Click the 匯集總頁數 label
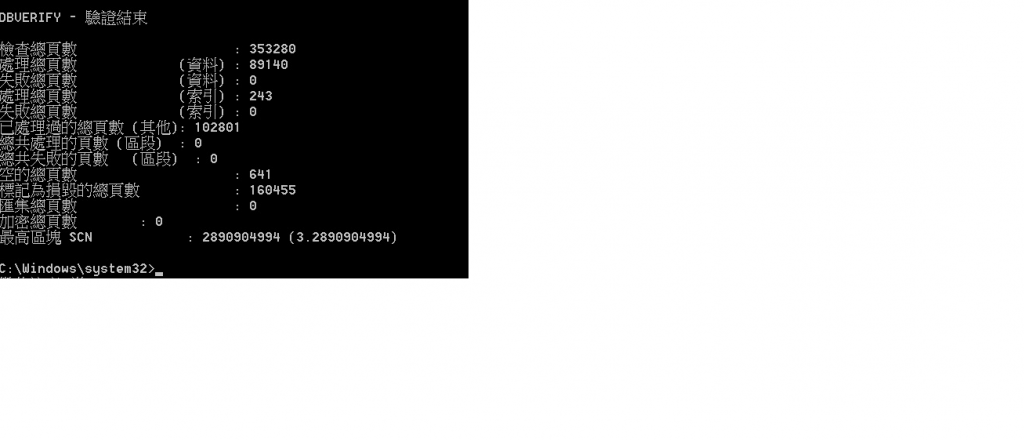This screenshot has height=440, width=1024. (39, 206)
